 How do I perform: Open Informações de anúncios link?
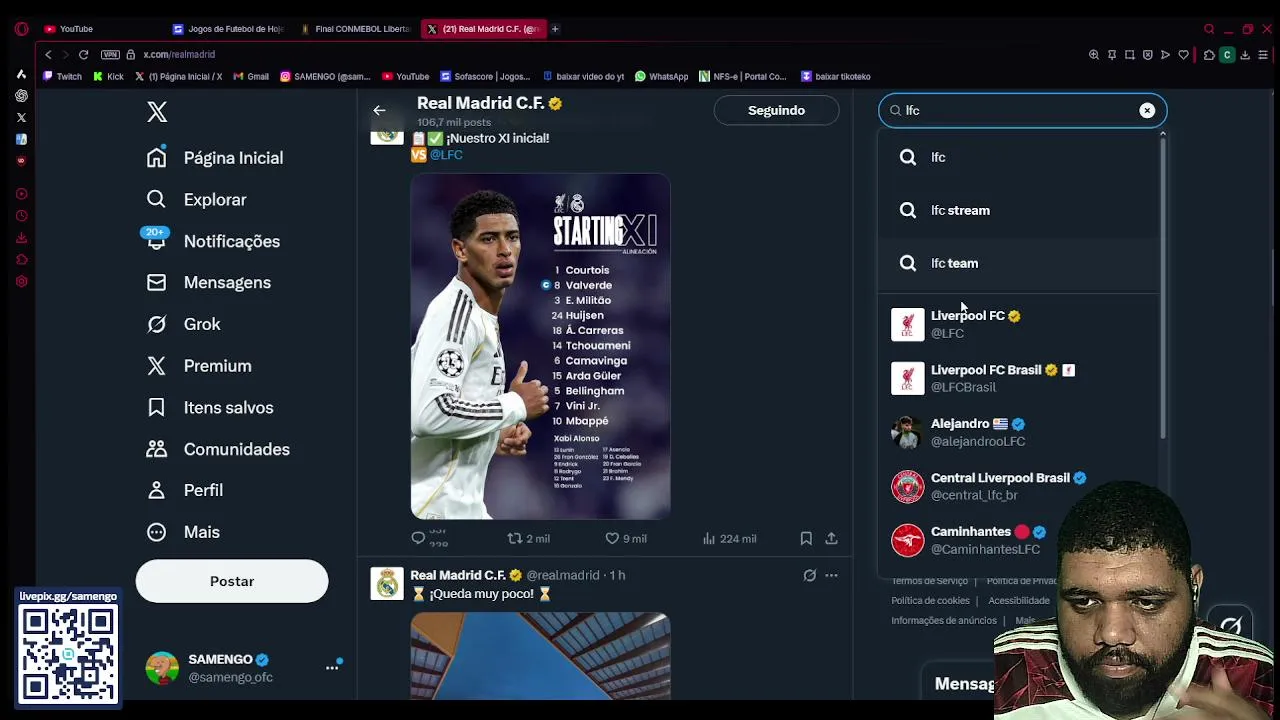[x=944, y=621]
